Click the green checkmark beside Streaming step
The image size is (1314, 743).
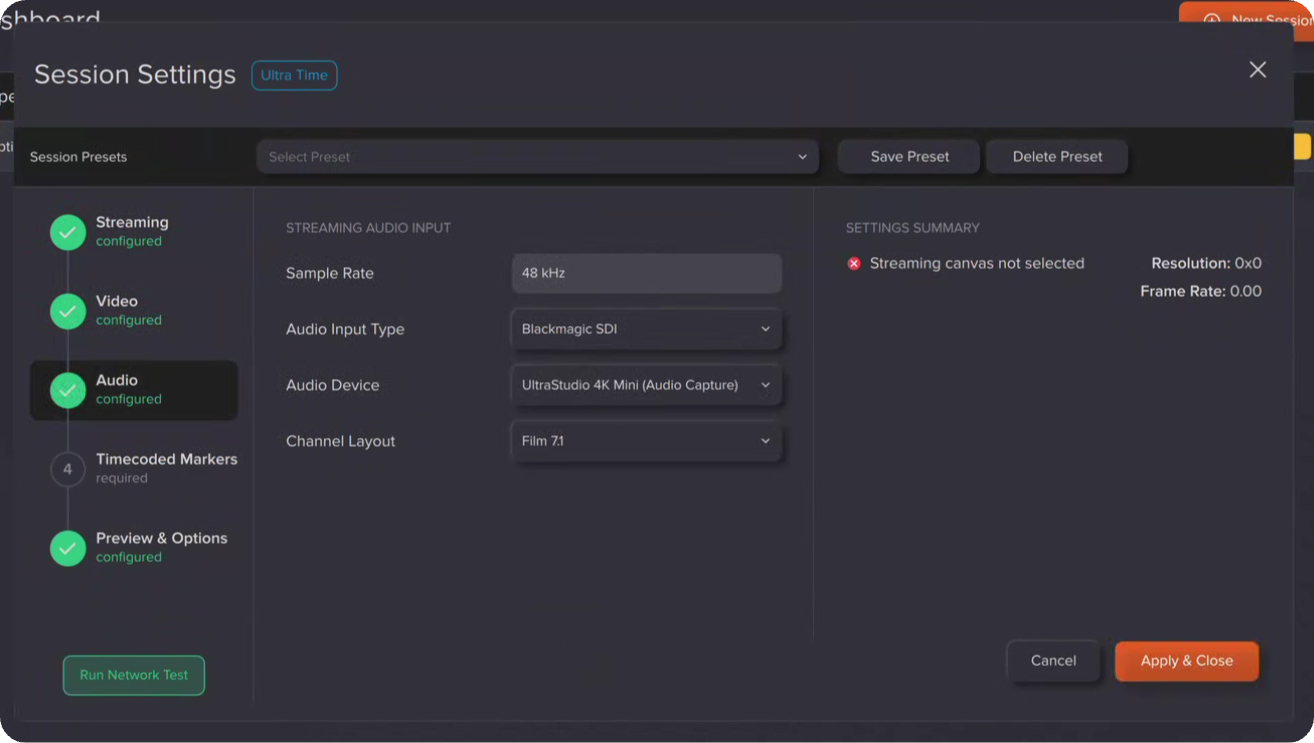click(68, 233)
